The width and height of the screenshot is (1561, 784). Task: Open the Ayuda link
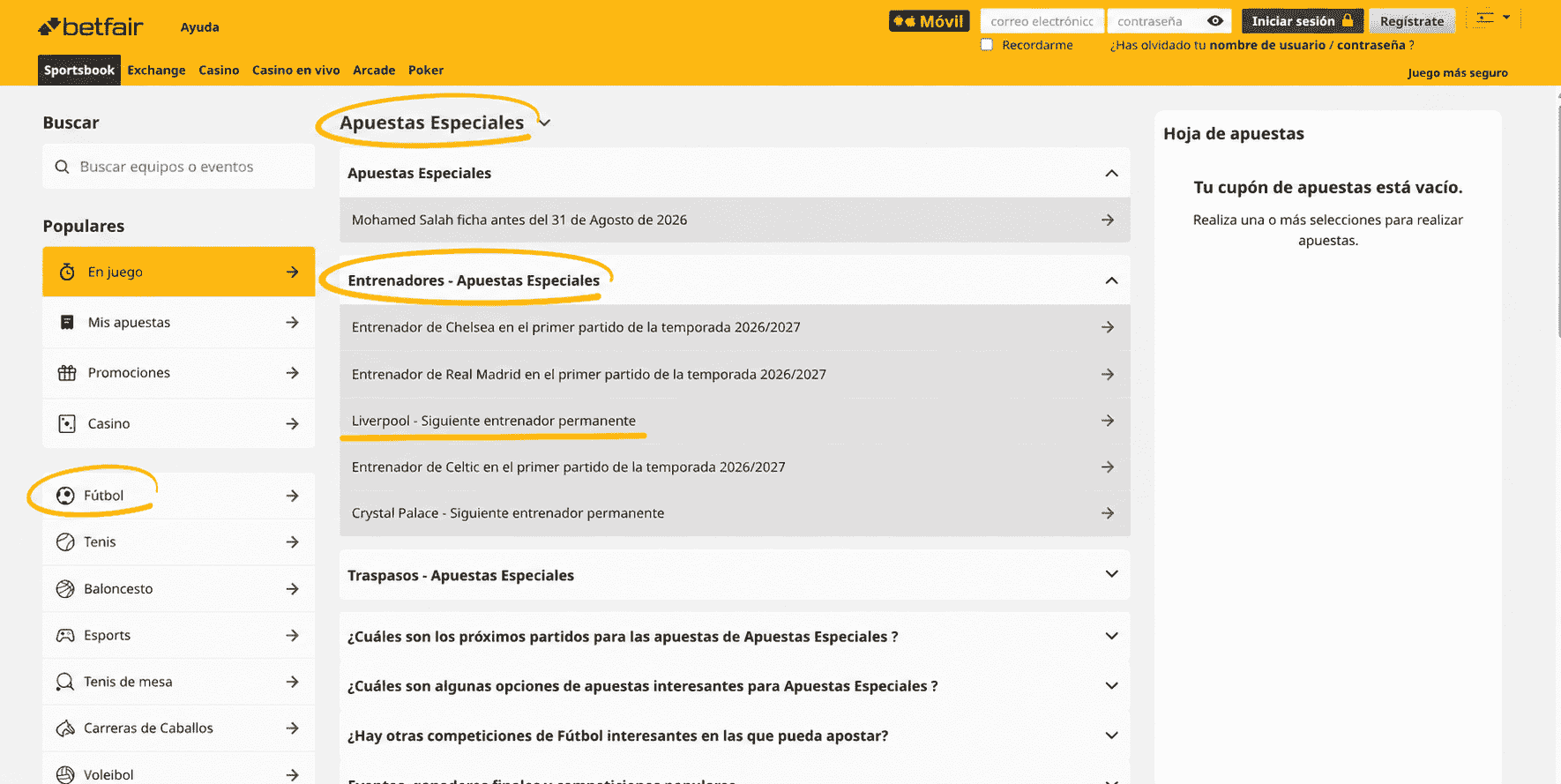click(200, 27)
